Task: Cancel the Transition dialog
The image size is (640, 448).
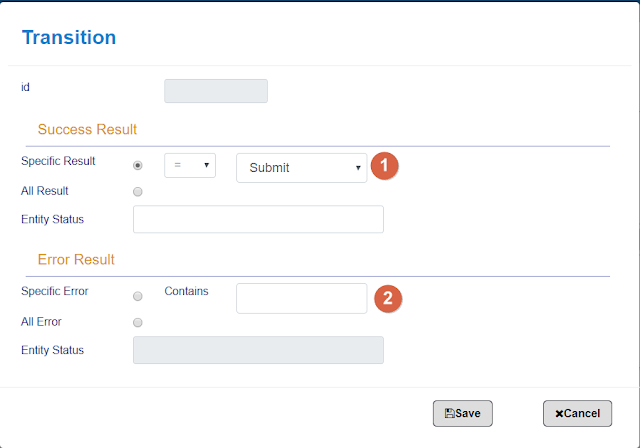Action: click(x=577, y=413)
